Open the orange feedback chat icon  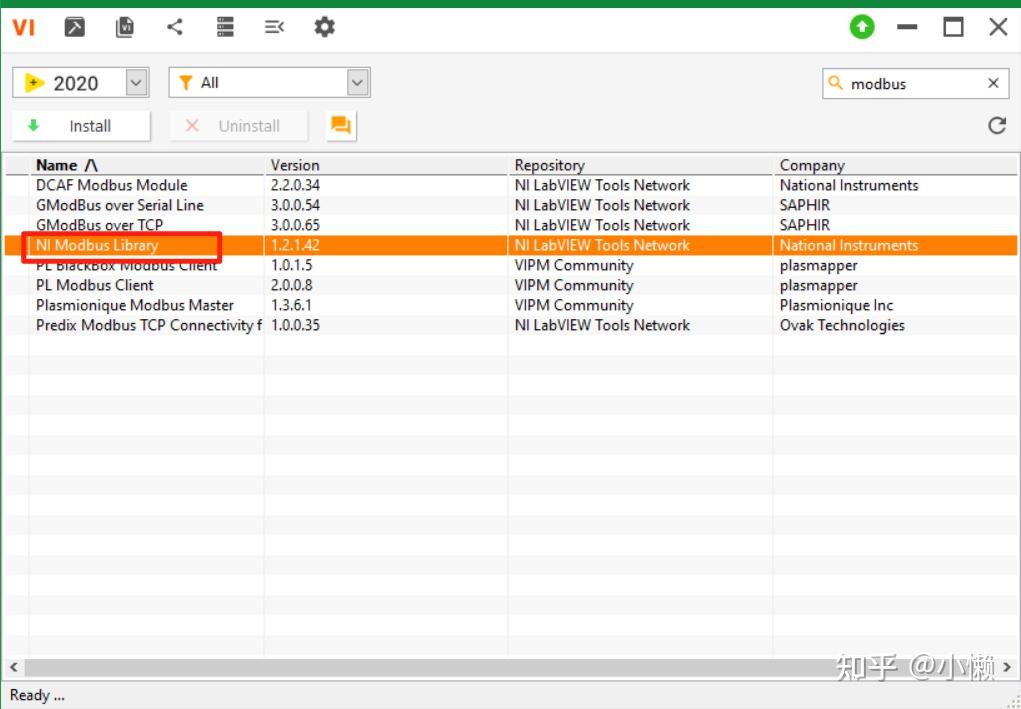click(341, 126)
